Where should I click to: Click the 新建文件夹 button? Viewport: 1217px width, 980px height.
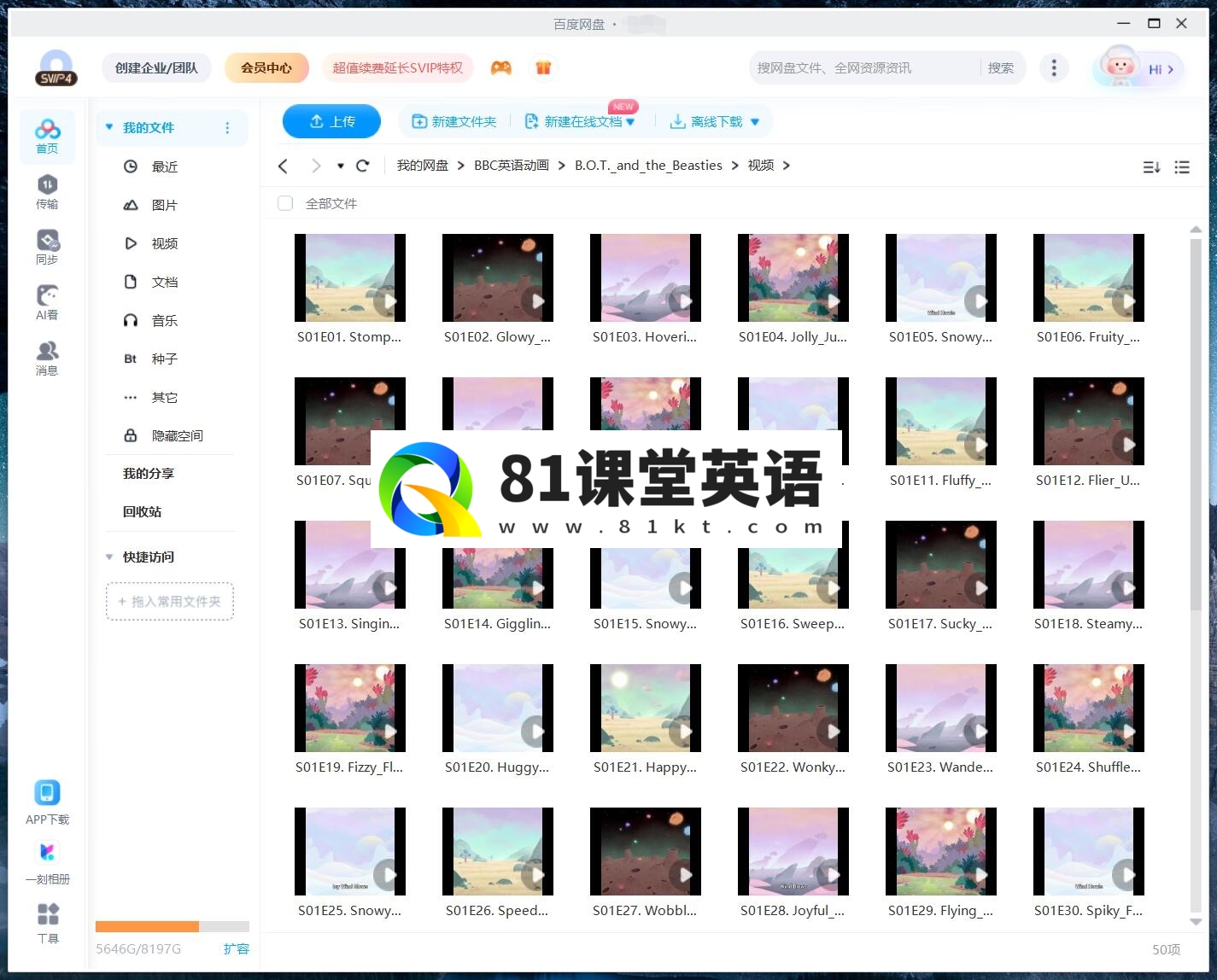[453, 122]
